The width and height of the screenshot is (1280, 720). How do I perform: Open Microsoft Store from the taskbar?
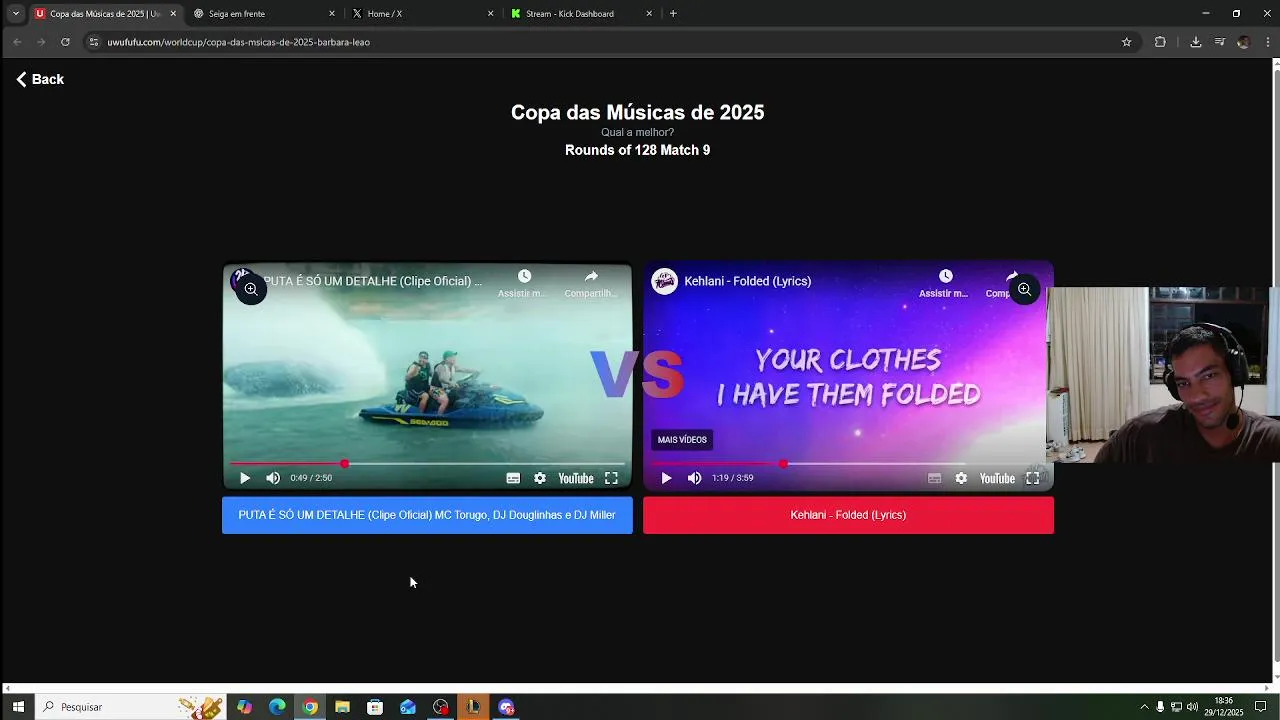375,707
